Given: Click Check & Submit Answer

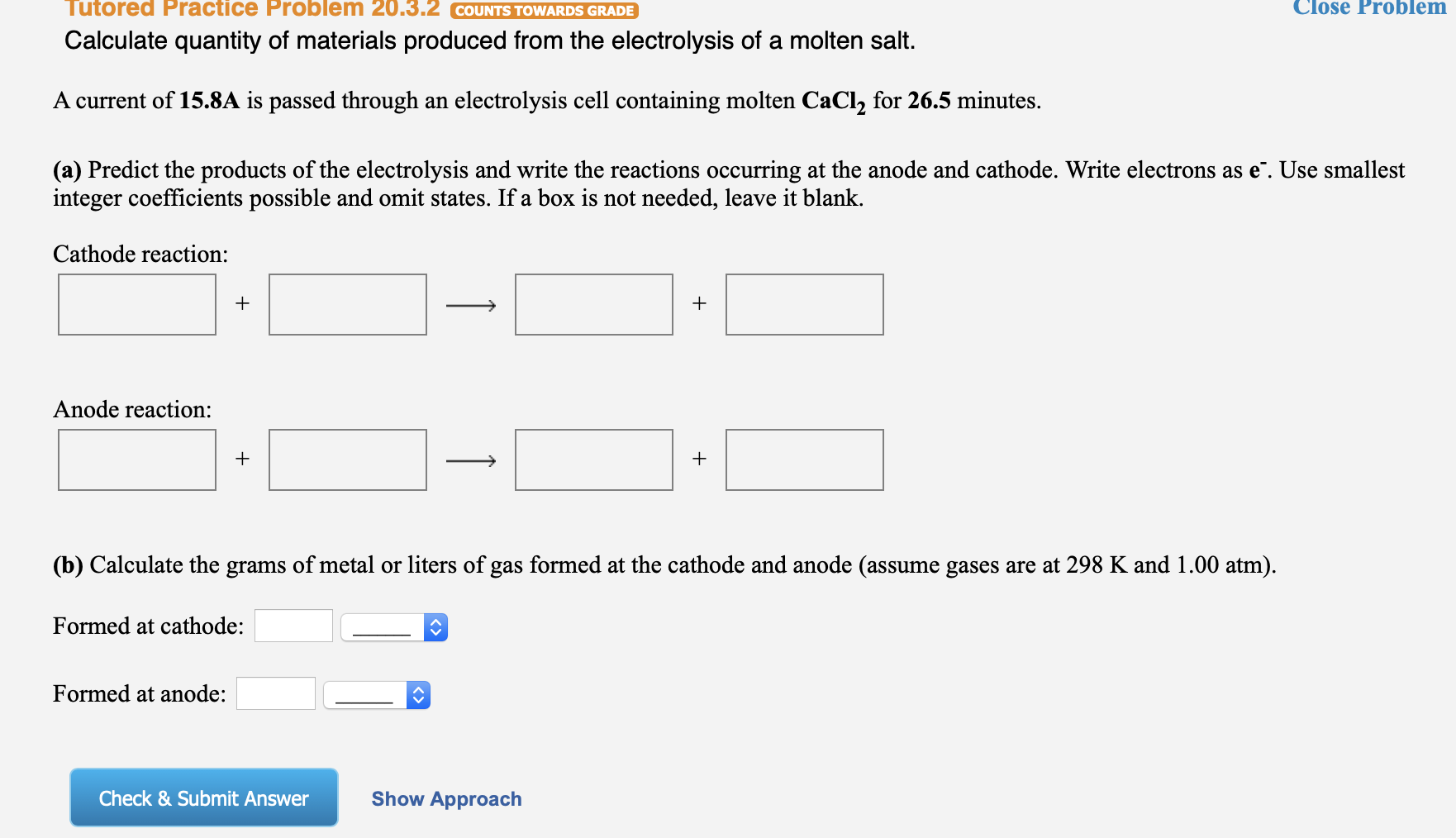Looking at the screenshot, I should [203, 797].
